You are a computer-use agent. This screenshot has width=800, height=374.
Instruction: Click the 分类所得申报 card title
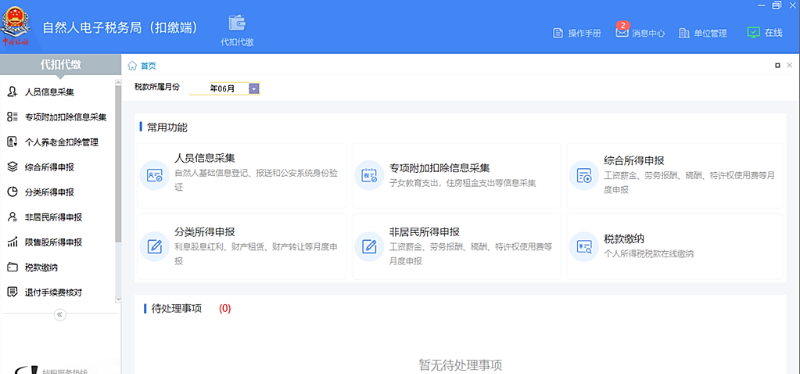pos(205,232)
